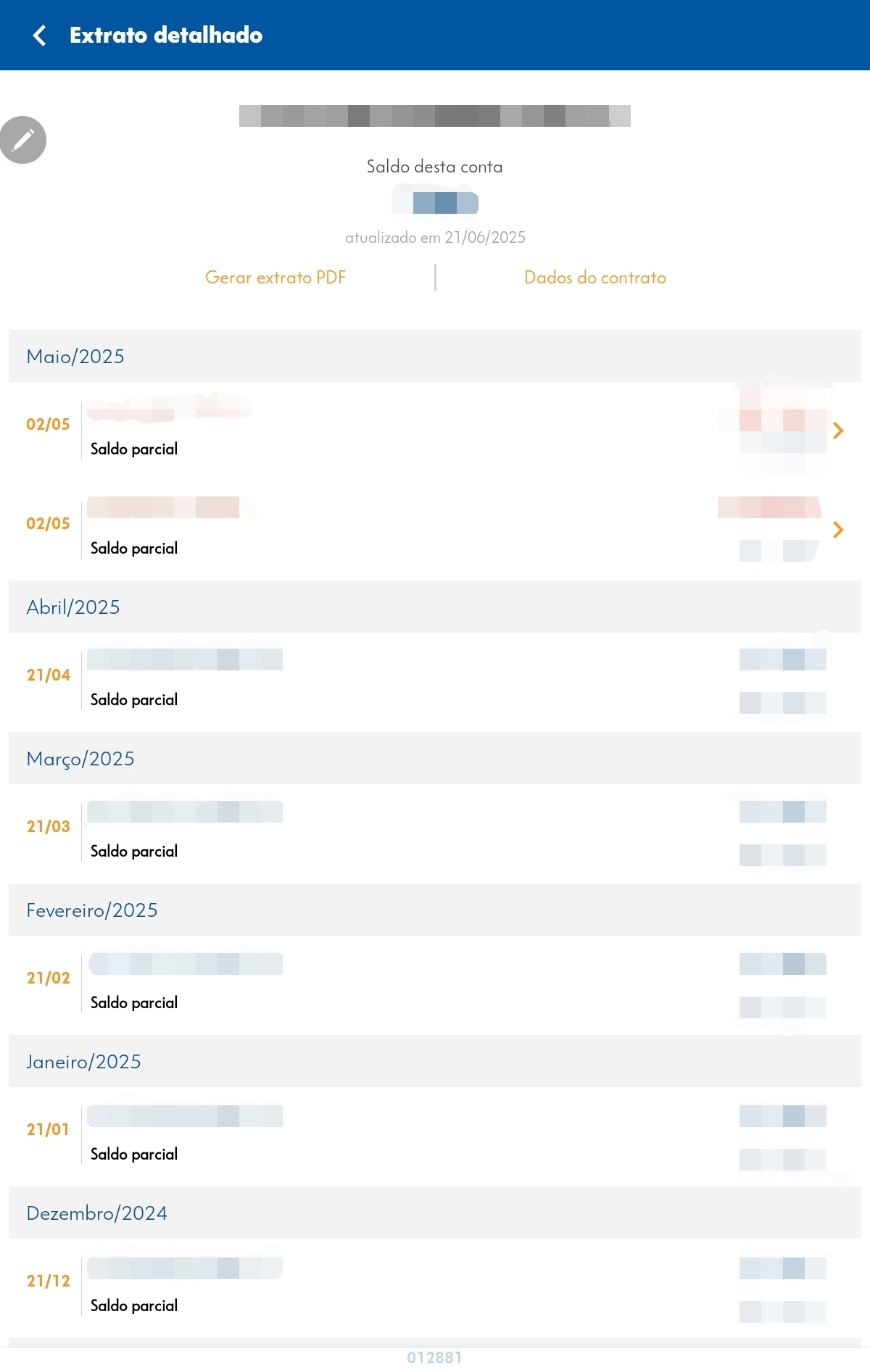
Task: Tap the back arrow in header
Action: pos(40,36)
